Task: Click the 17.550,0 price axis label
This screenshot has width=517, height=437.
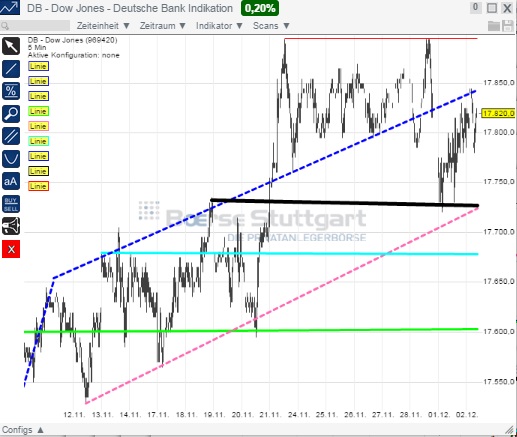Action: click(499, 381)
